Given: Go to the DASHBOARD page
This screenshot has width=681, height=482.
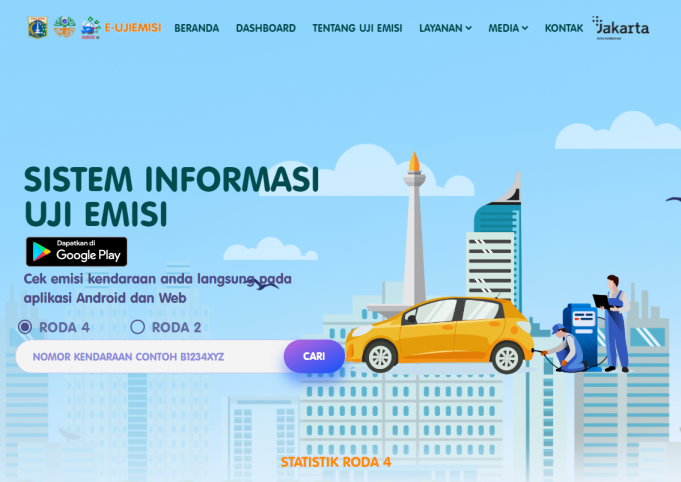Looking at the screenshot, I should (265, 28).
